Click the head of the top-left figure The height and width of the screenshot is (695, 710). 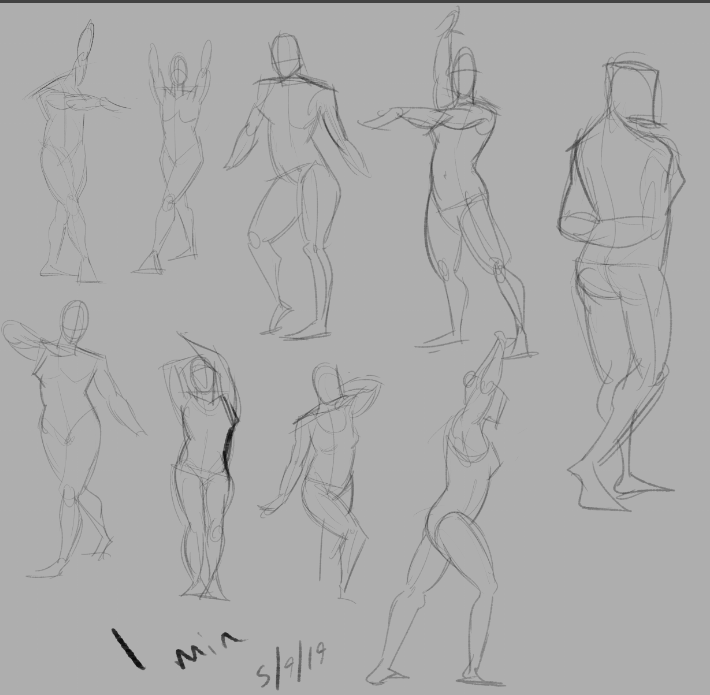tap(85, 45)
